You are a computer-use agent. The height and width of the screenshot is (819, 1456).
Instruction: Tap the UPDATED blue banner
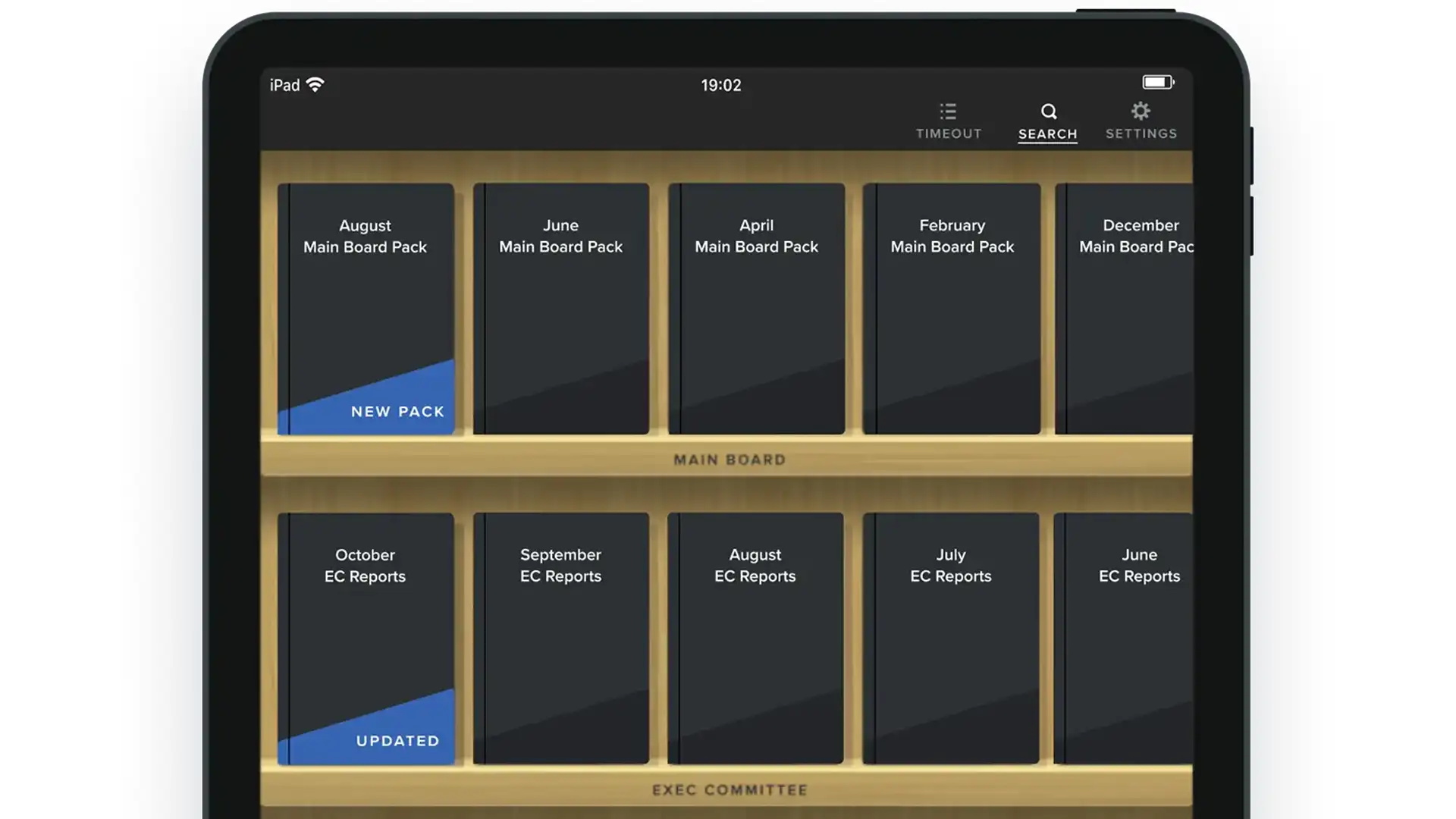397,741
